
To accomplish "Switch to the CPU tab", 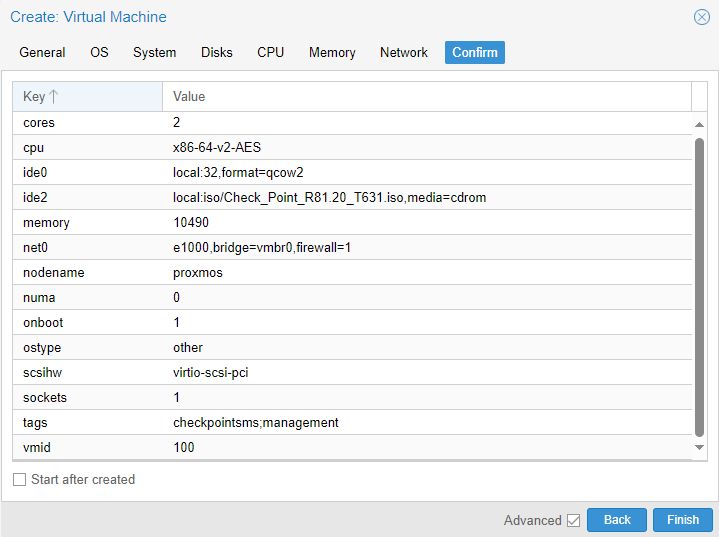I will point(270,53).
